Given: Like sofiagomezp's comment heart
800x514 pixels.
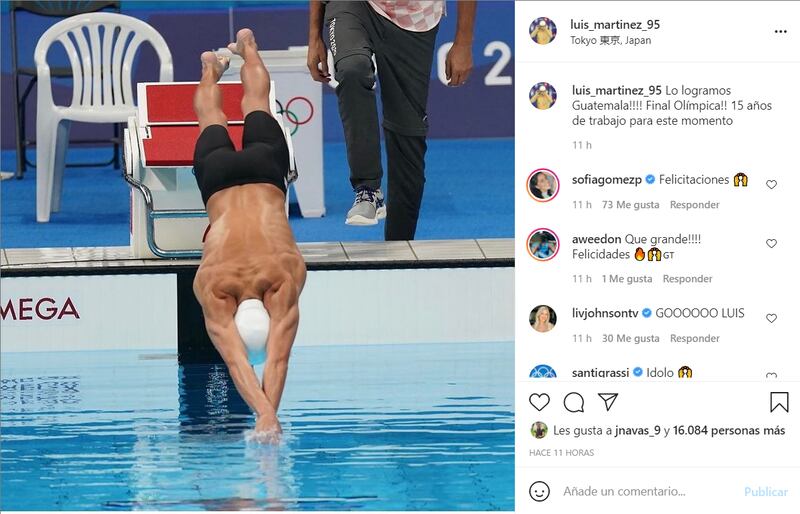Looking at the screenshot, I should point(771,184).
